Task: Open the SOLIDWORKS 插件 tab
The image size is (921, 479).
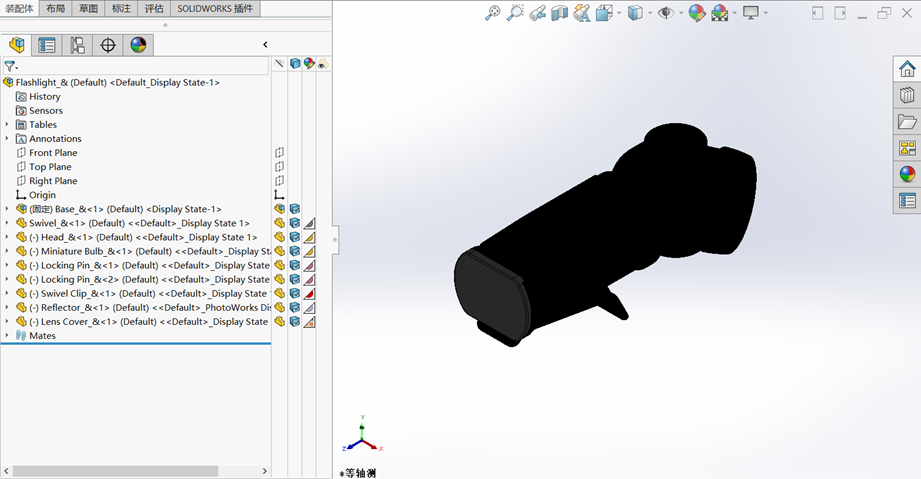Action: pyautogui.click(x=215, y=8)
